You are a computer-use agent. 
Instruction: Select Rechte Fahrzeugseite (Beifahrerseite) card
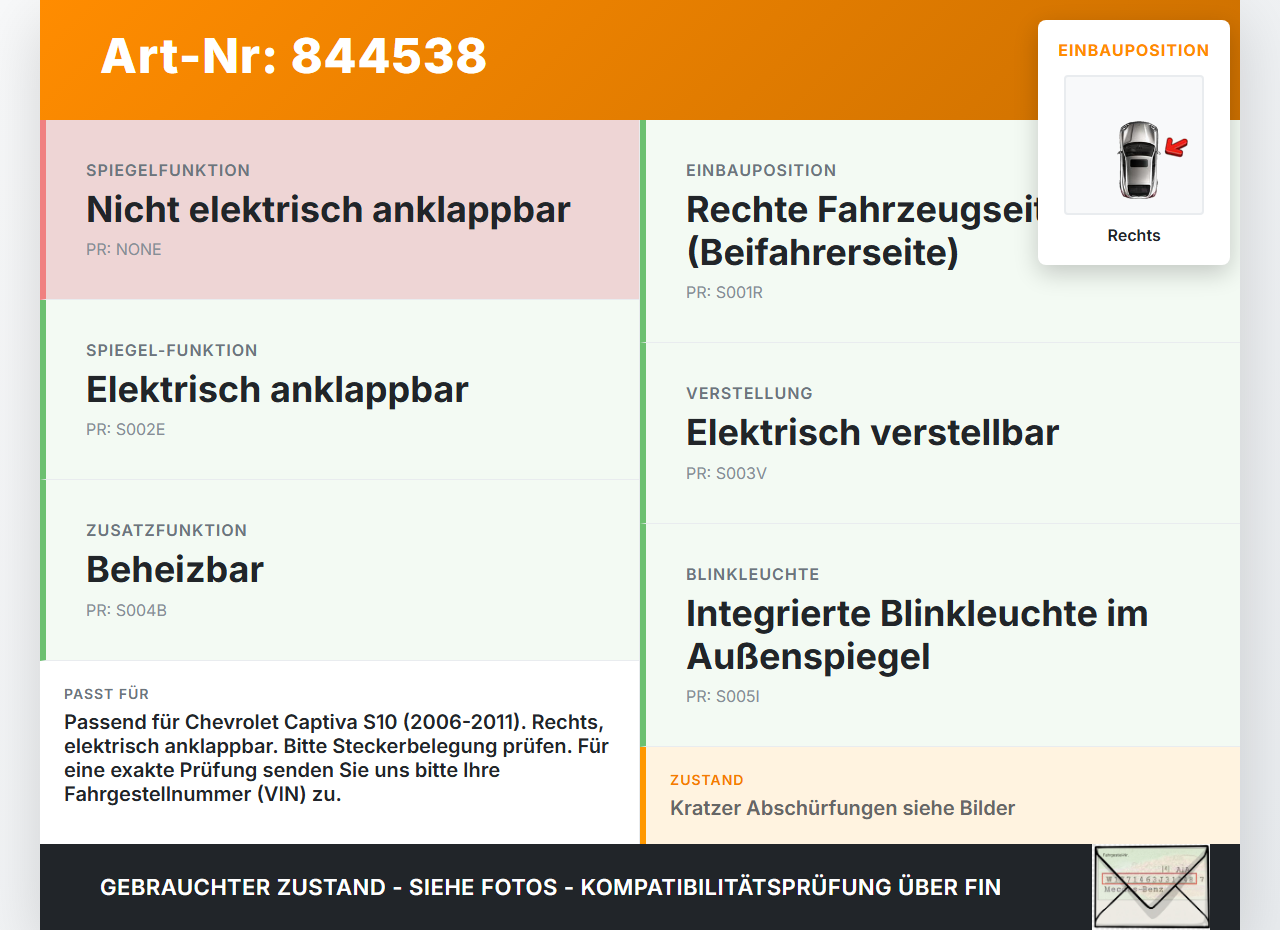click(x=940, y=231)
